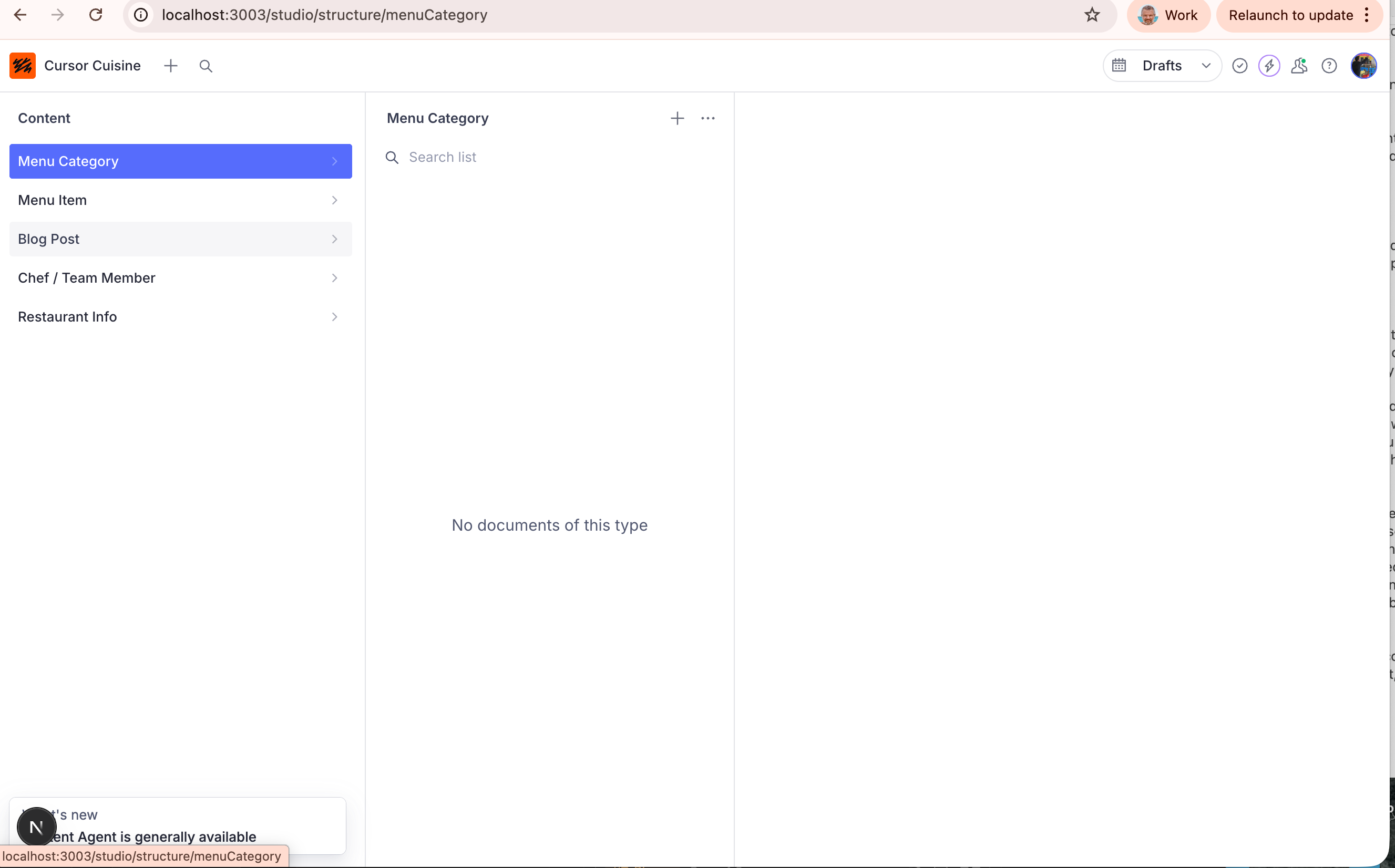The height and width of the screenshot is (868, 1395).
Task: Open the user avatar menu in the top right
Action: coord(1363,66)
